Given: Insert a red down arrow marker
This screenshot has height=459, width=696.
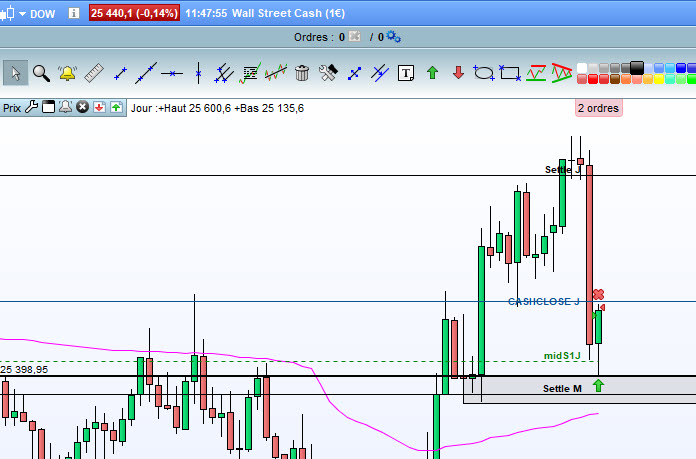Looking at the screenshot, I should coord(459,73).
